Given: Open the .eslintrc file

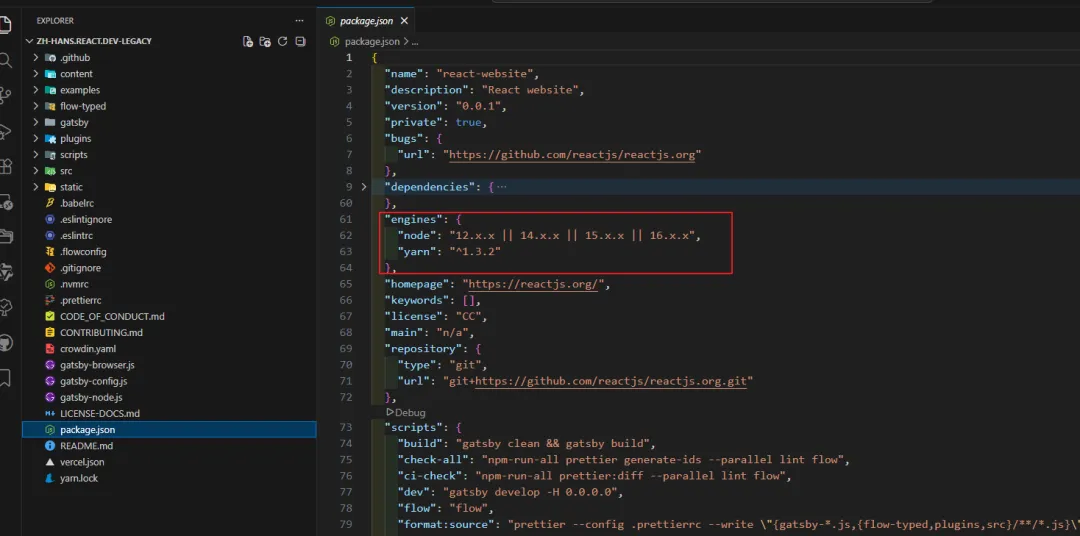Looking at the screenshot, I should (x=169, y=236).
